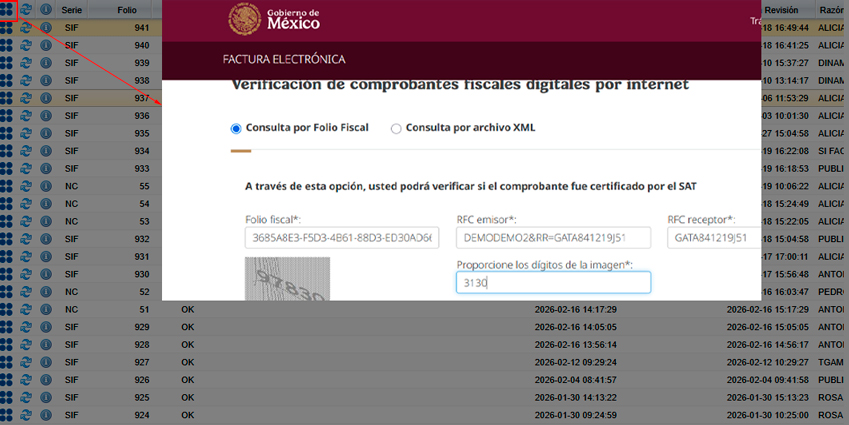This screenshot has height=425, width=849.
Task: Click the refresh arrows icon for folio 937
Action: 26,98
